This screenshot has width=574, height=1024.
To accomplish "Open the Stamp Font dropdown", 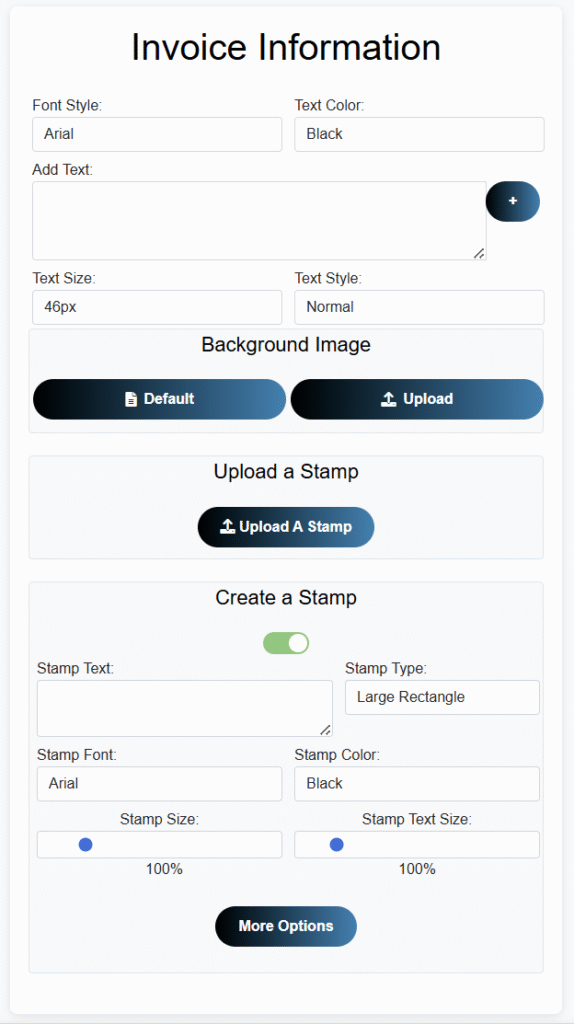I will (159, 784).
